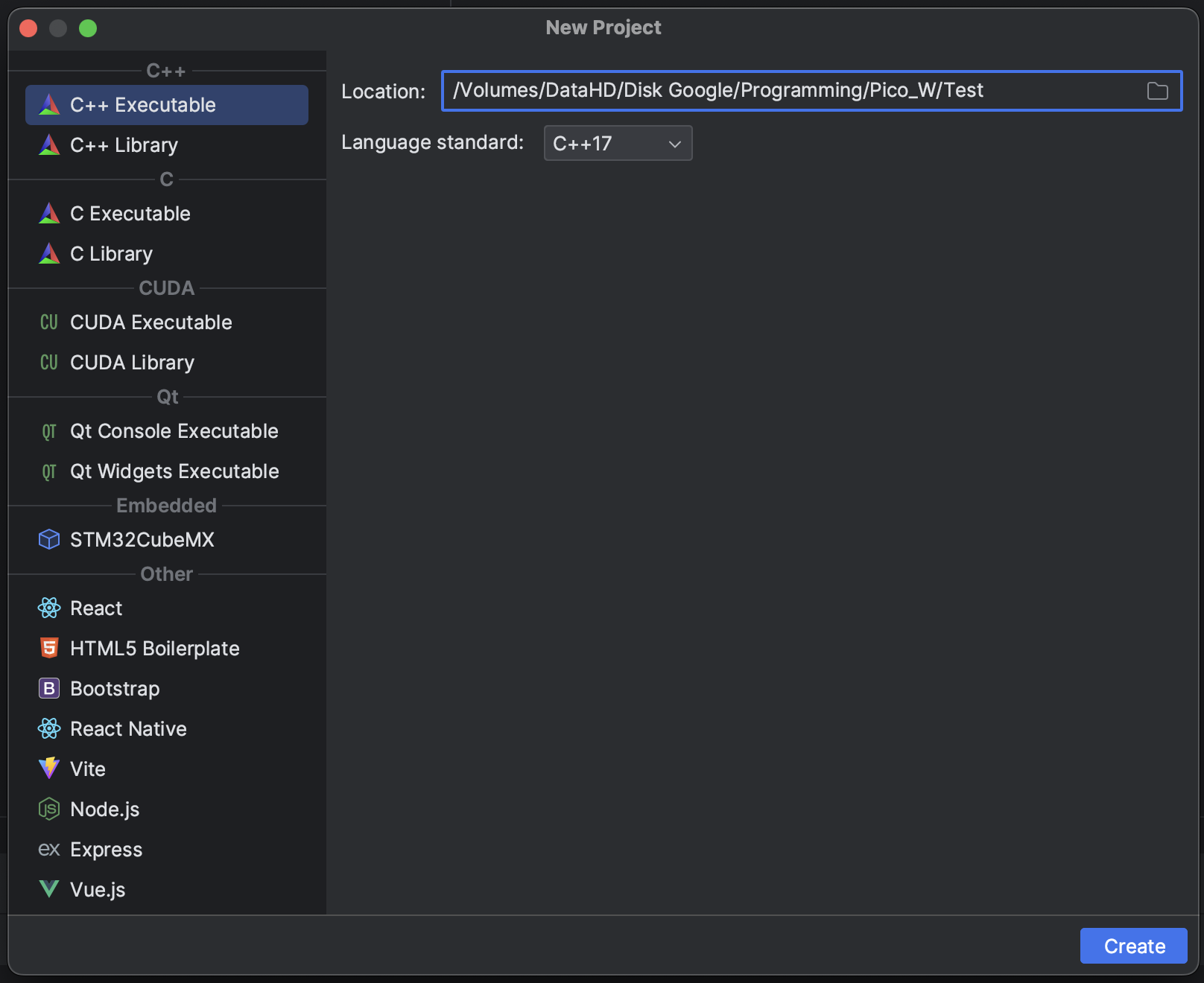
Task: Click the CMake icon beside C++ Library
Action: point(49,144)
